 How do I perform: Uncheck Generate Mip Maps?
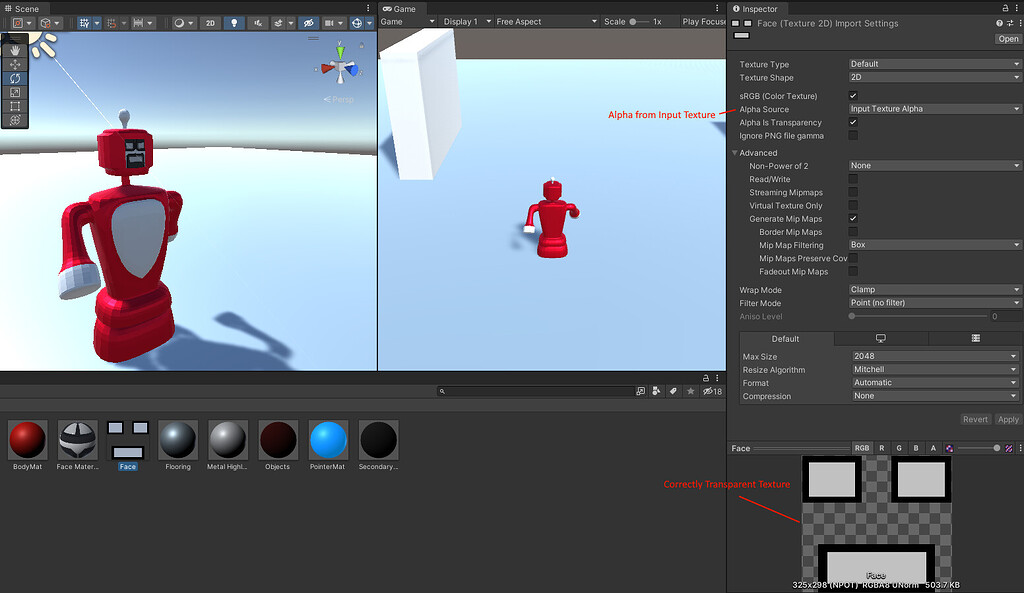(x=853, y=218)
